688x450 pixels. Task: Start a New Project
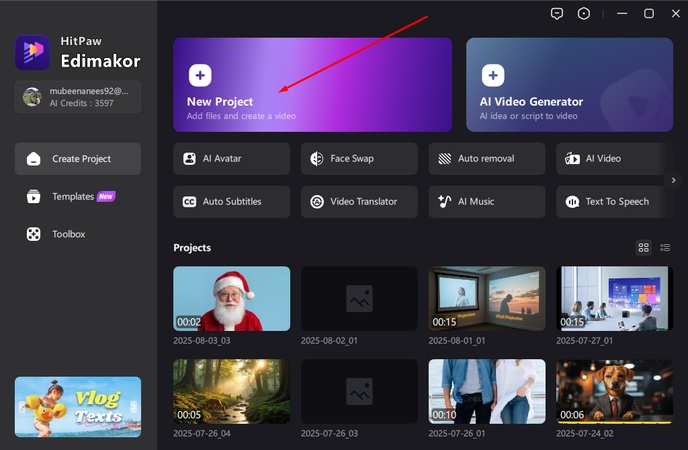pyautogui.click(x=312, y=85)
